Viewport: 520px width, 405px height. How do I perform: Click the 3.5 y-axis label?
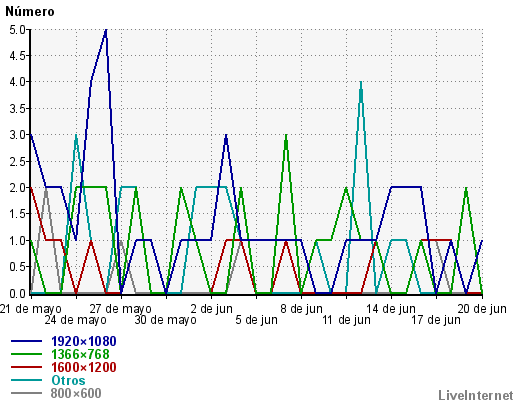click(17, 109)
